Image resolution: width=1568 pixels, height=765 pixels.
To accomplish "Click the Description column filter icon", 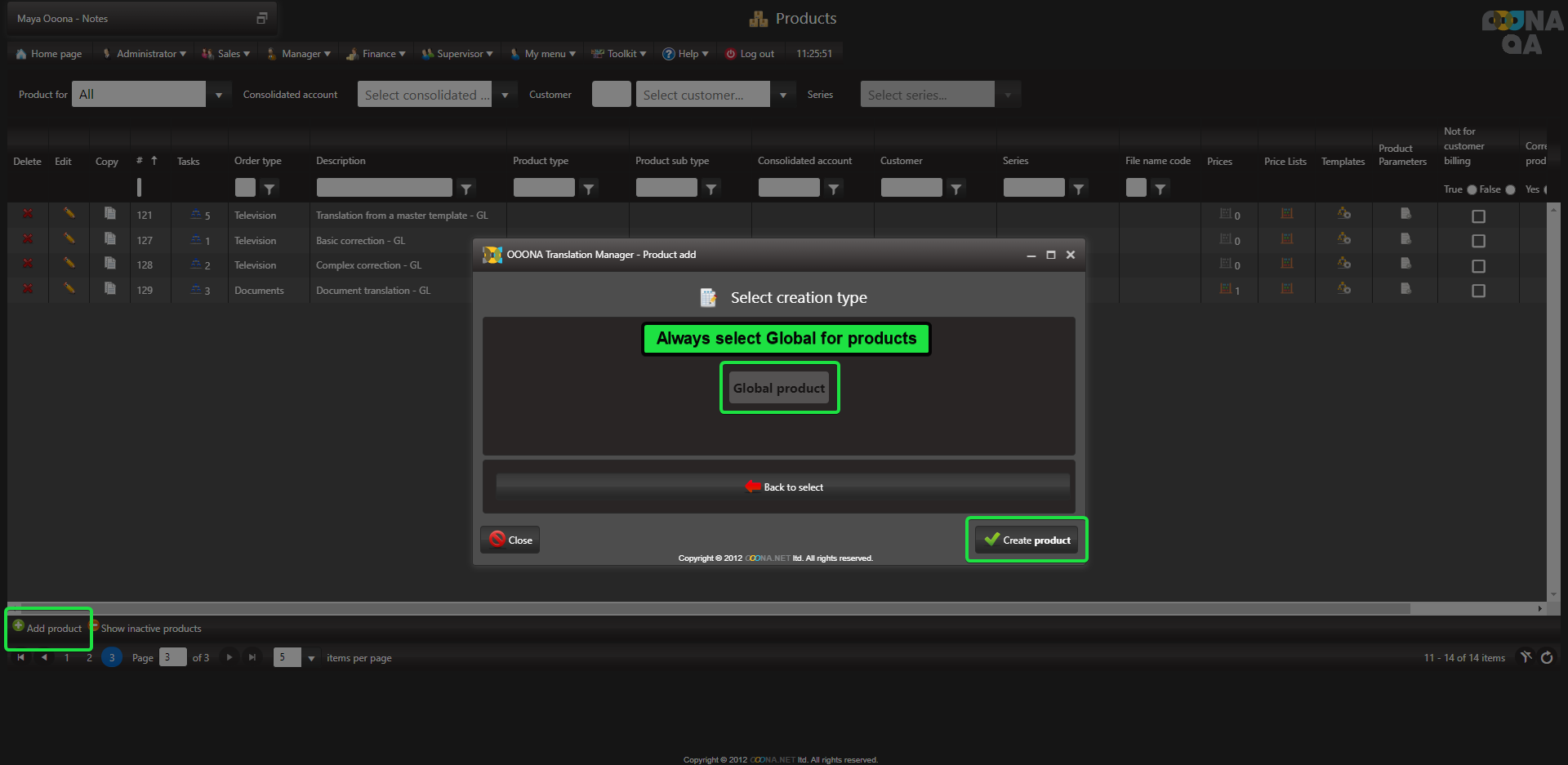I will [465, 189].
